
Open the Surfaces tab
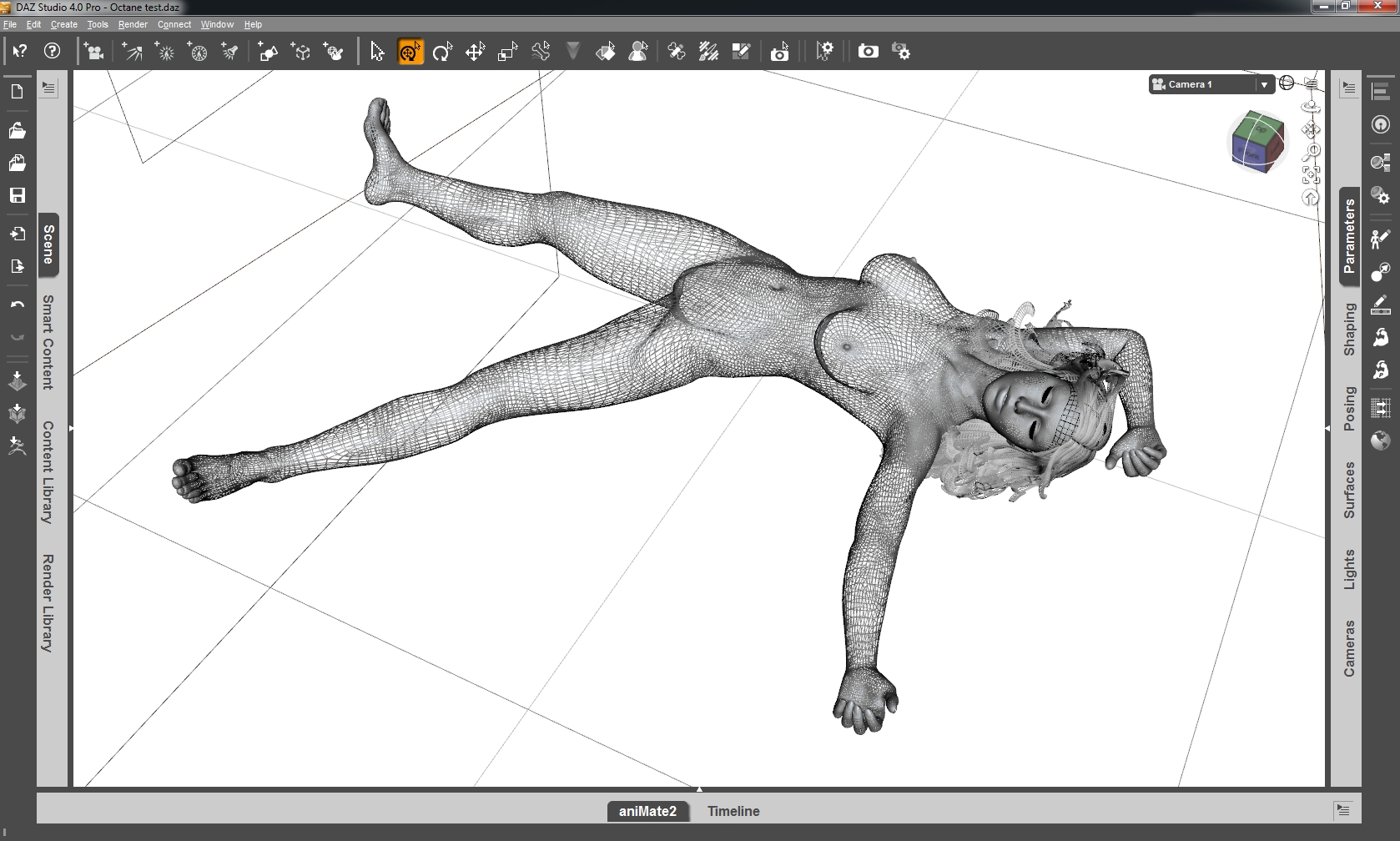pos(1350,490)
